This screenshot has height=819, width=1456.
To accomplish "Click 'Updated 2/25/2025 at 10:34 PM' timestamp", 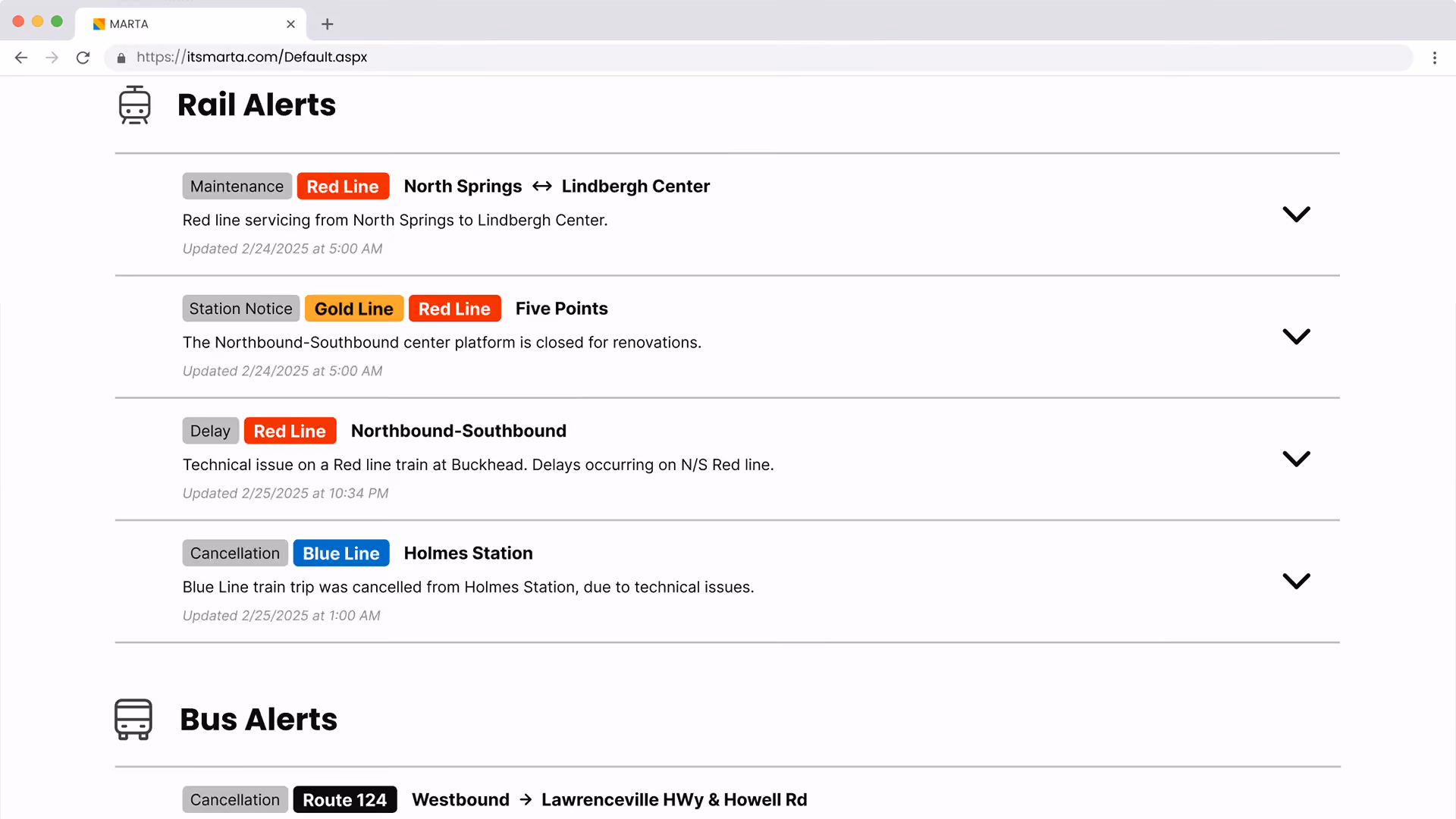I will click(286, 493).
